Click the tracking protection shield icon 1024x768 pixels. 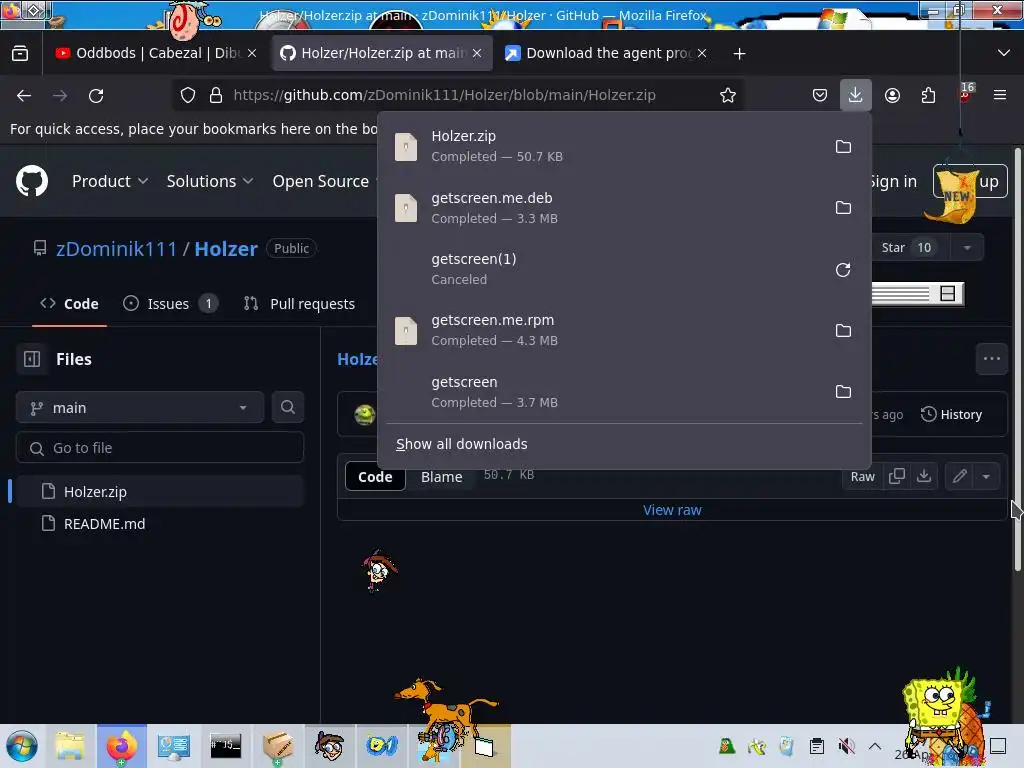[x=188, y=95]
